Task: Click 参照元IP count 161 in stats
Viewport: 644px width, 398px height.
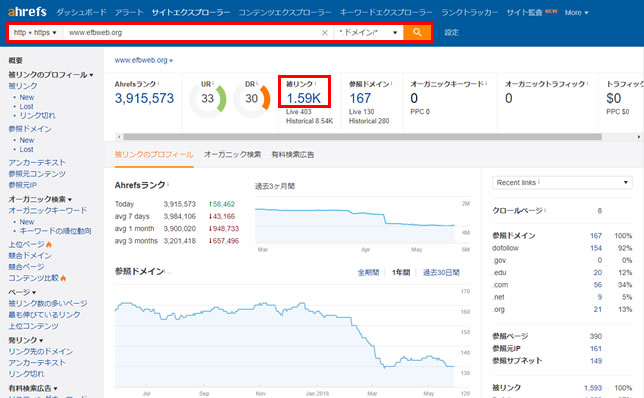Action: [x=596, y=349]
